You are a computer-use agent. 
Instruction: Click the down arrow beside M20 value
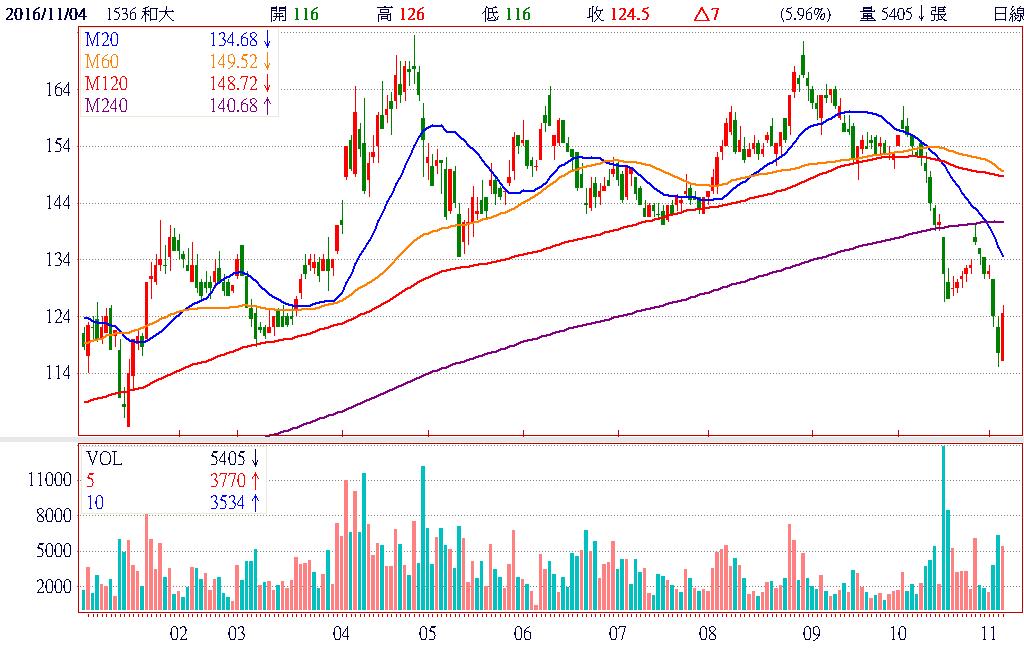(x=267, y=38)
